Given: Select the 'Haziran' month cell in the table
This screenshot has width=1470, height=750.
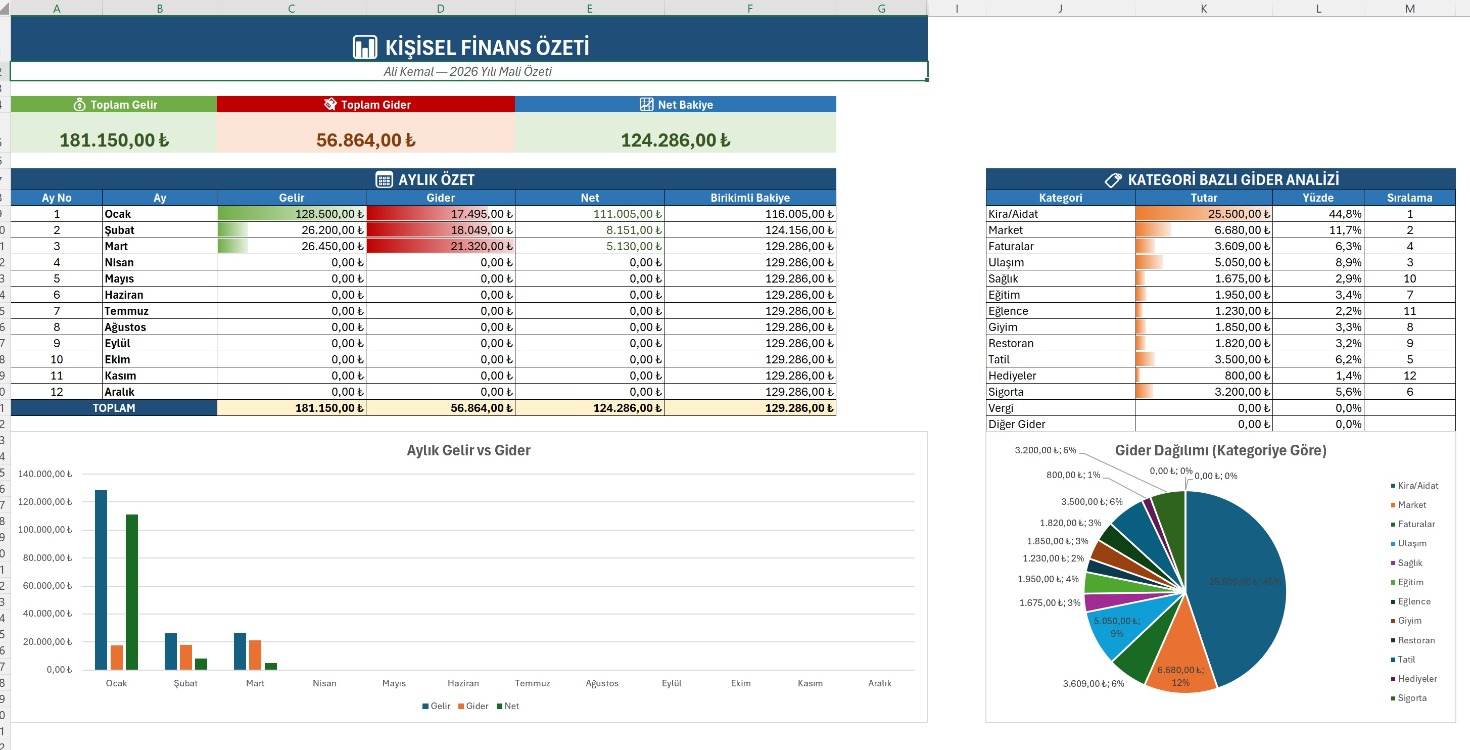Looking at the screenshot, I should [160, 295].
